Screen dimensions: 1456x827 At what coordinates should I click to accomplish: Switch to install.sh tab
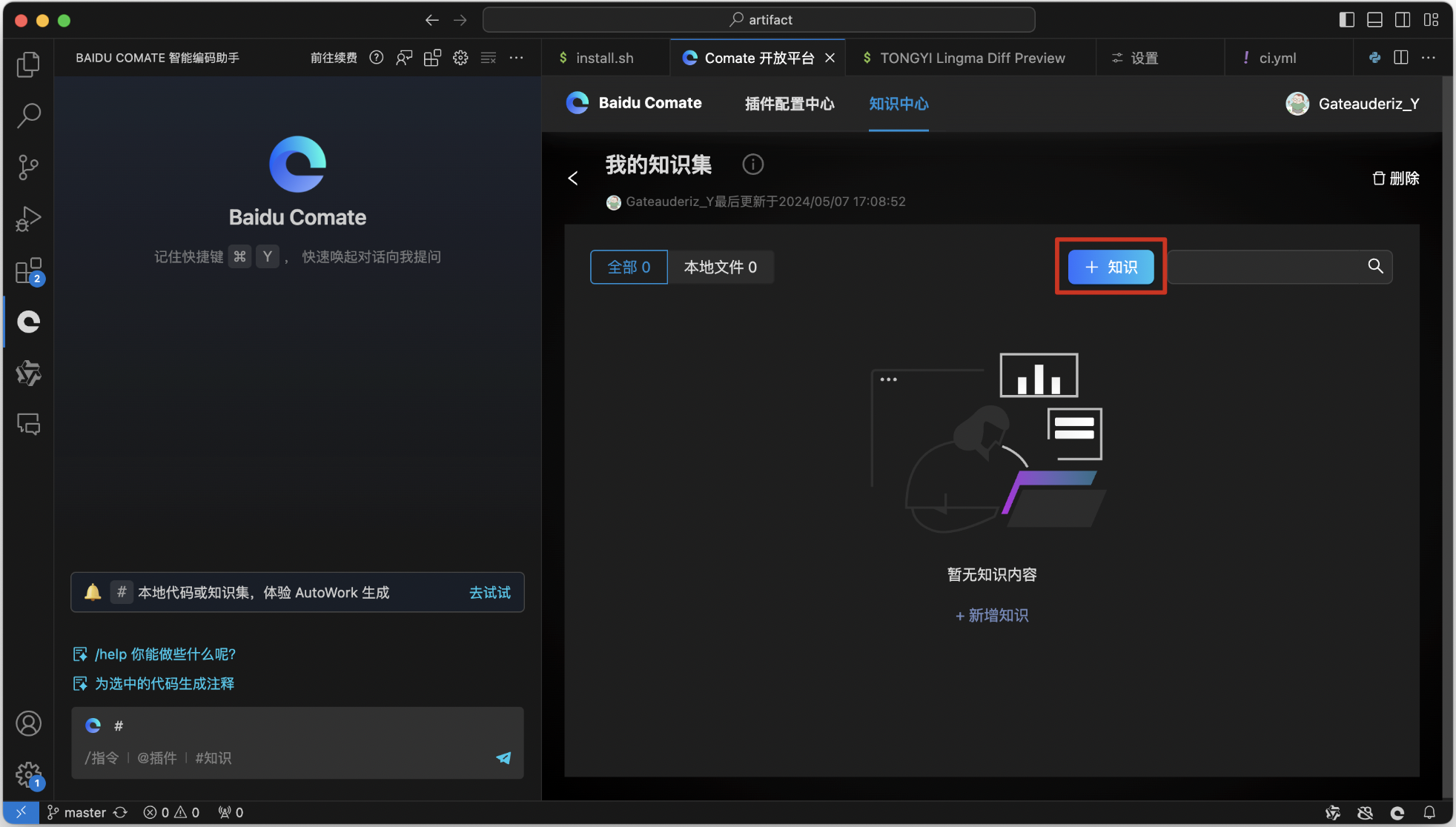click(x=605, y=58)
